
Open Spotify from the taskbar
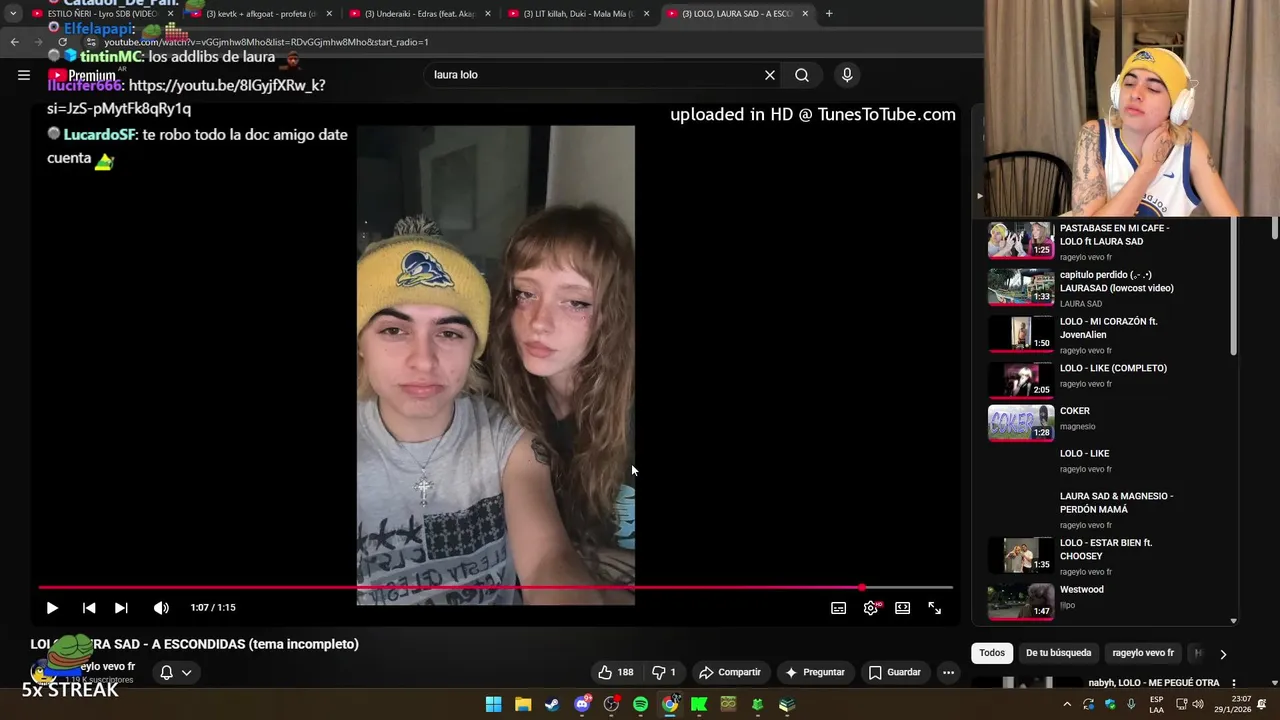coord(640,705)
